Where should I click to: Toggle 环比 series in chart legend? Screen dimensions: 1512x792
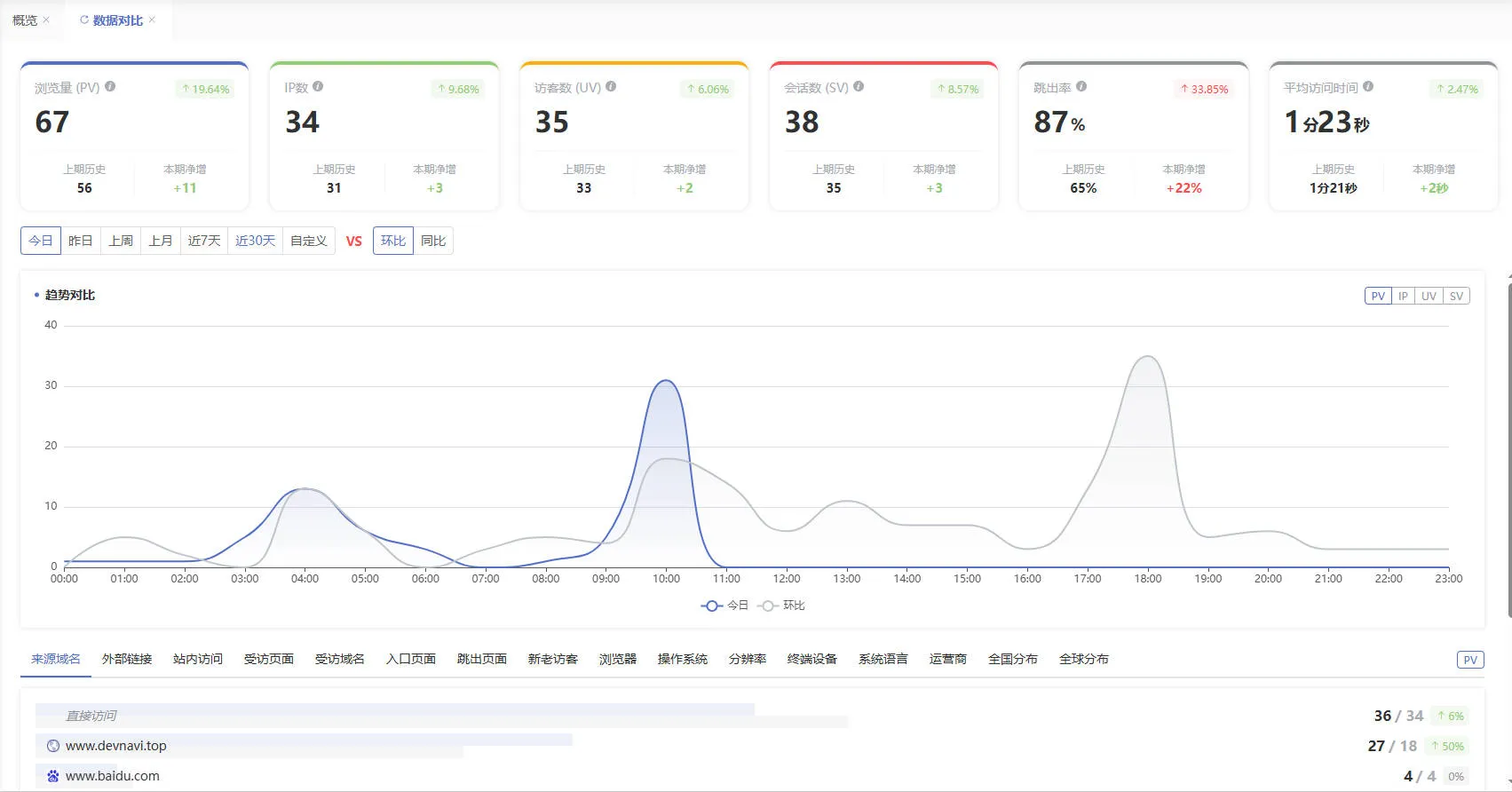pos(781,606)
